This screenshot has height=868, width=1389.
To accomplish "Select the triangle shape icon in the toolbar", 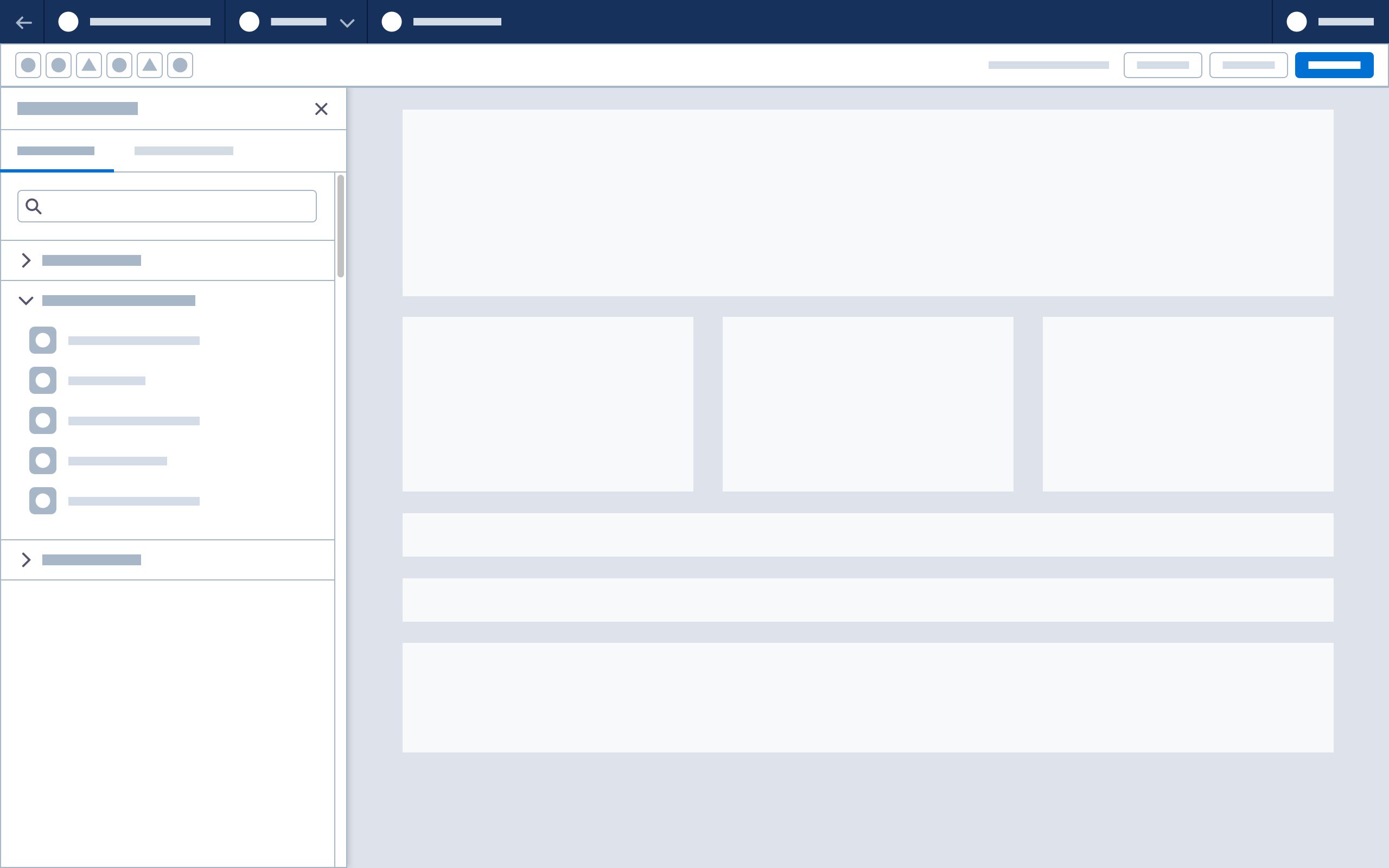I will (x=89, y=65).
